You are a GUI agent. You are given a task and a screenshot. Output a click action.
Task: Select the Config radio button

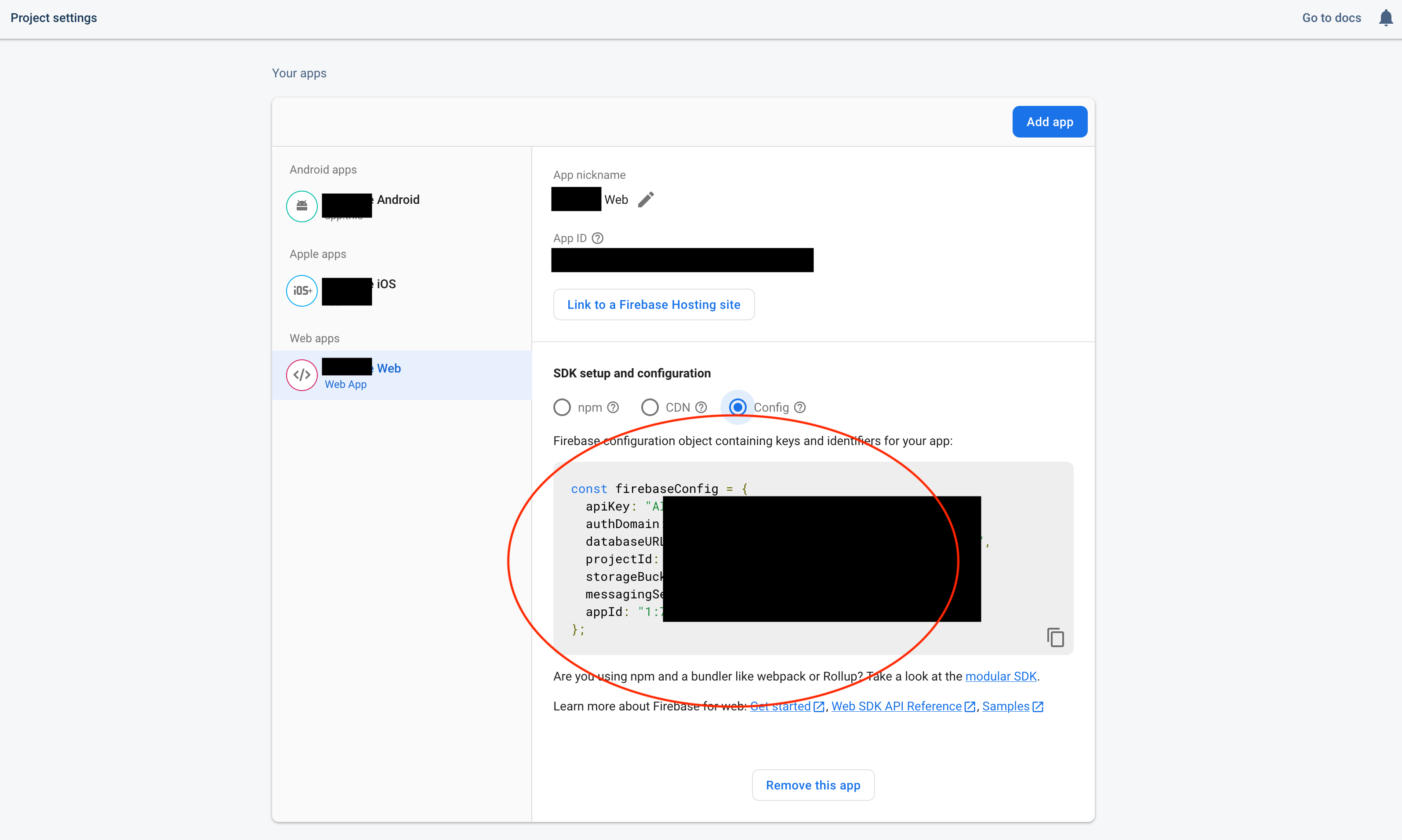click(737, 407)
